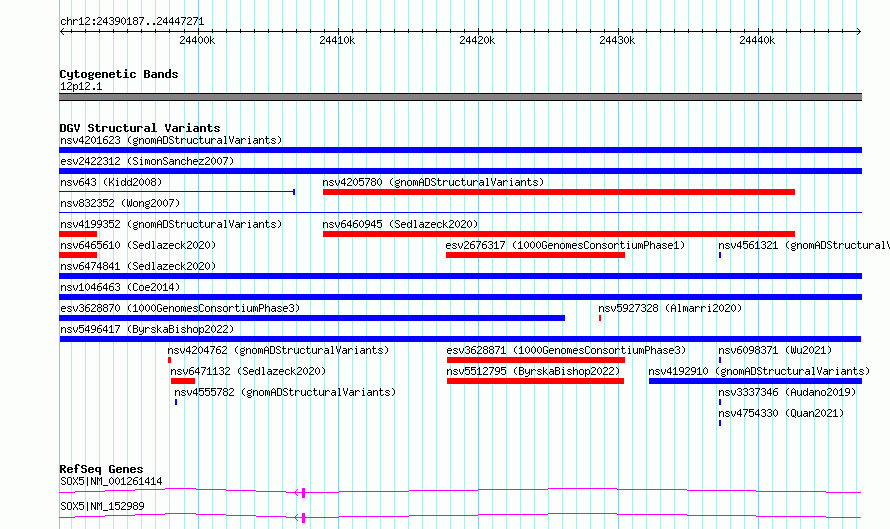The width and height of the screenshot is (890, 529).
Task: Click the nsv832352 Wong2007 label
Action: click(120, 203)
